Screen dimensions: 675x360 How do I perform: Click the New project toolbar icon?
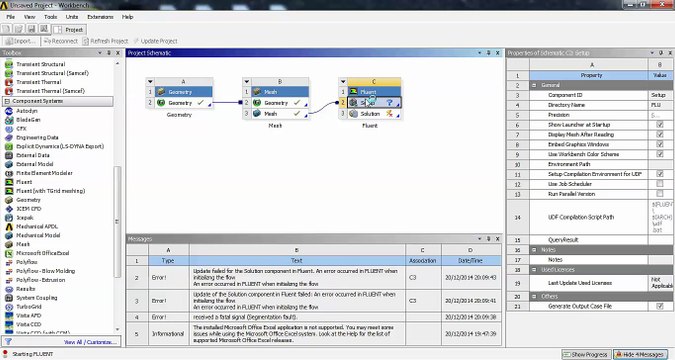(6, 29)
